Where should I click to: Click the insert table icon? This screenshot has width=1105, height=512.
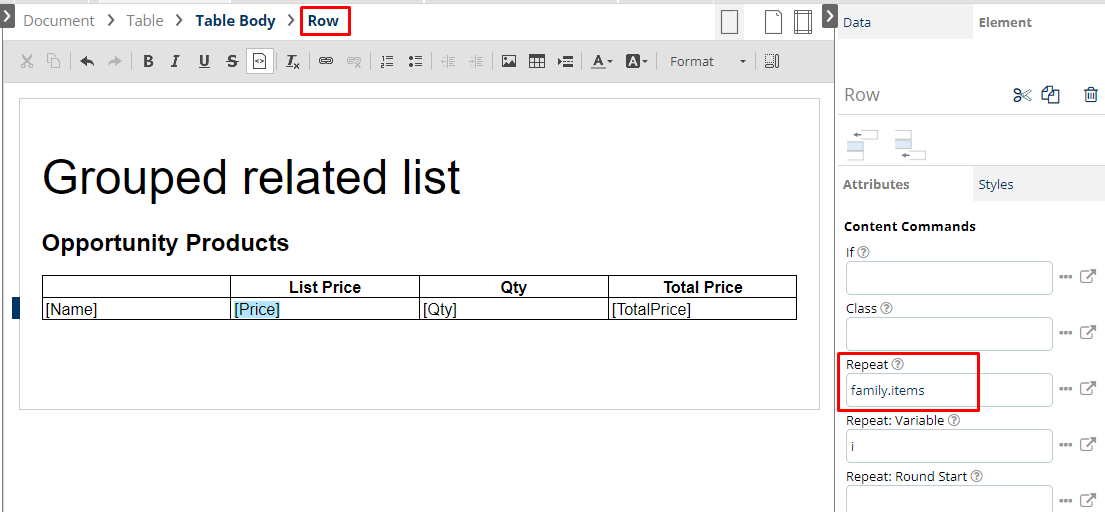537,62
